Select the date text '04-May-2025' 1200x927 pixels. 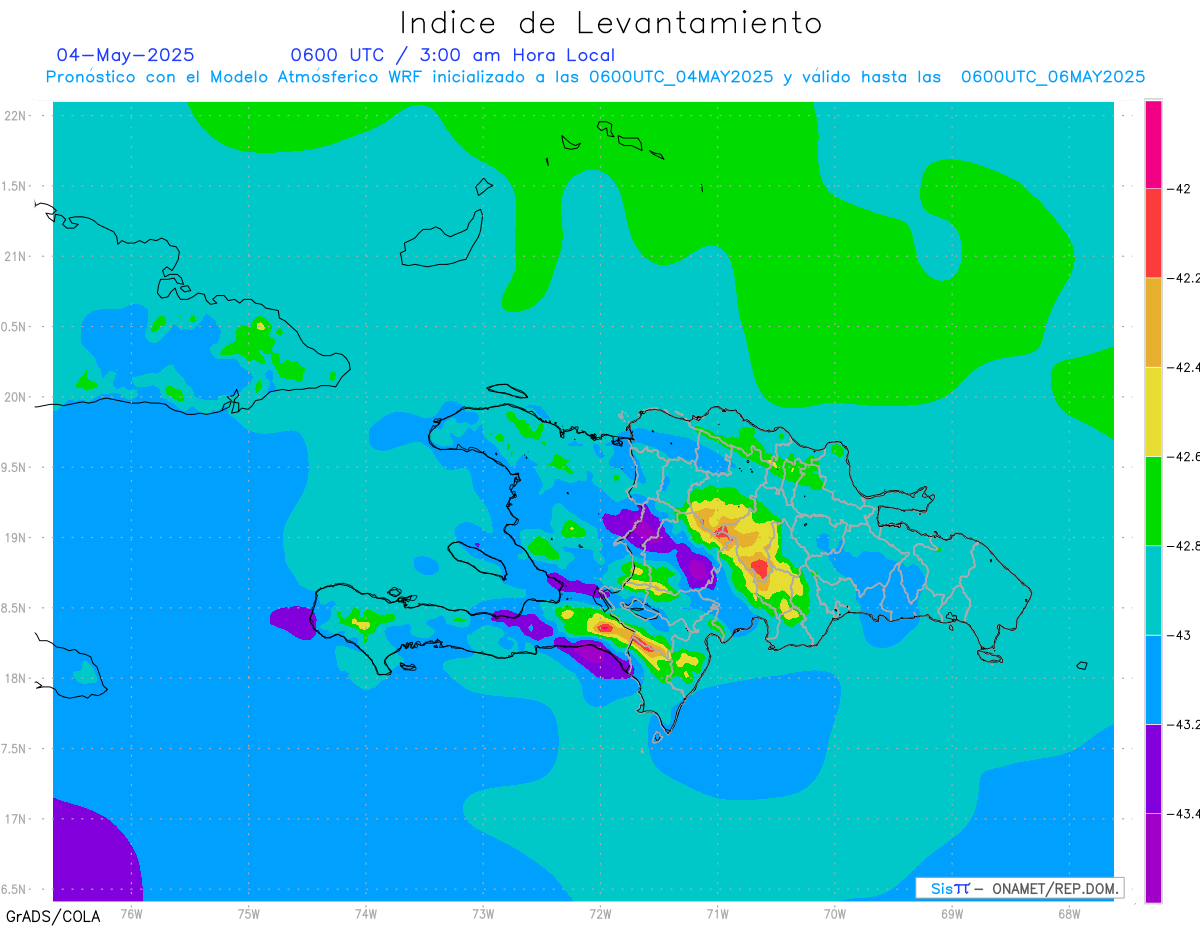[125, 55]
